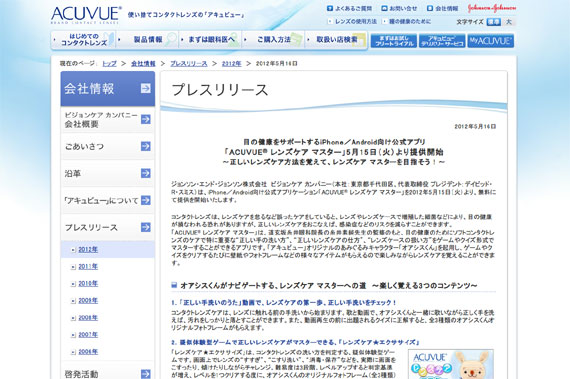Viewport: 570px width, 379px height.
Task: Click bullet icon next to 2011年
Action: 73,267
